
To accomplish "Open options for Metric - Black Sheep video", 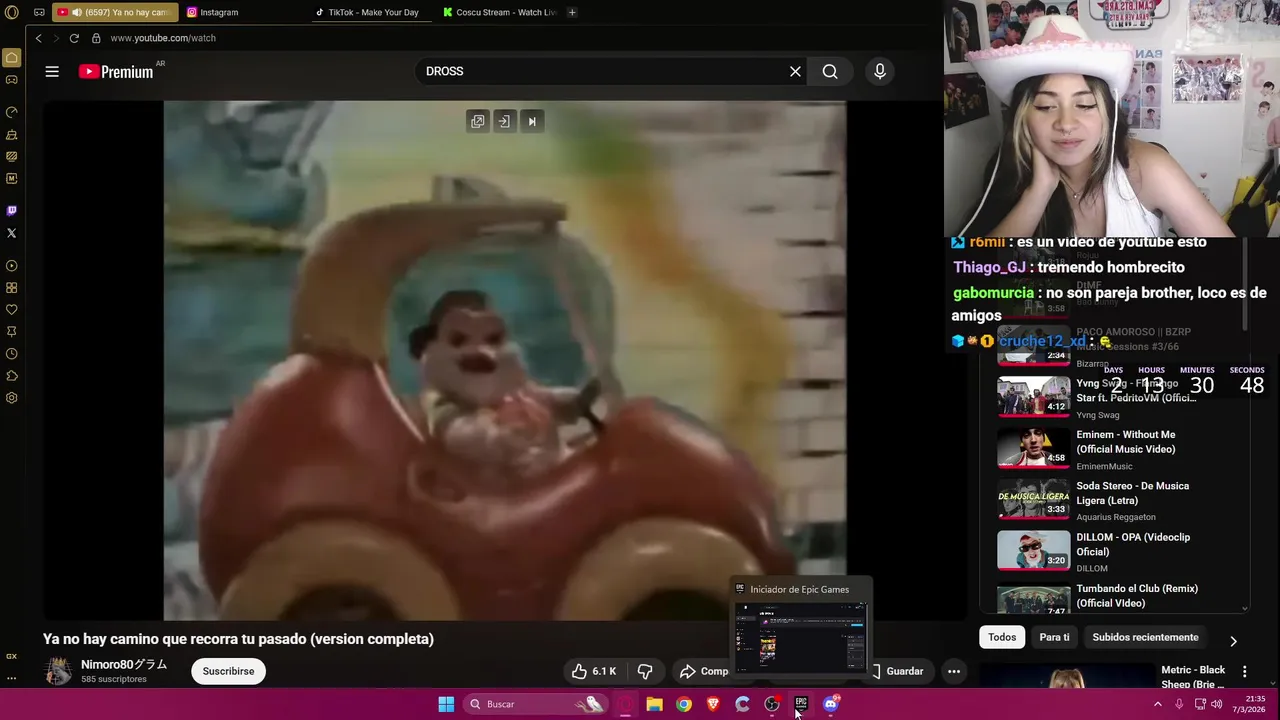I will coord(1244,671).
